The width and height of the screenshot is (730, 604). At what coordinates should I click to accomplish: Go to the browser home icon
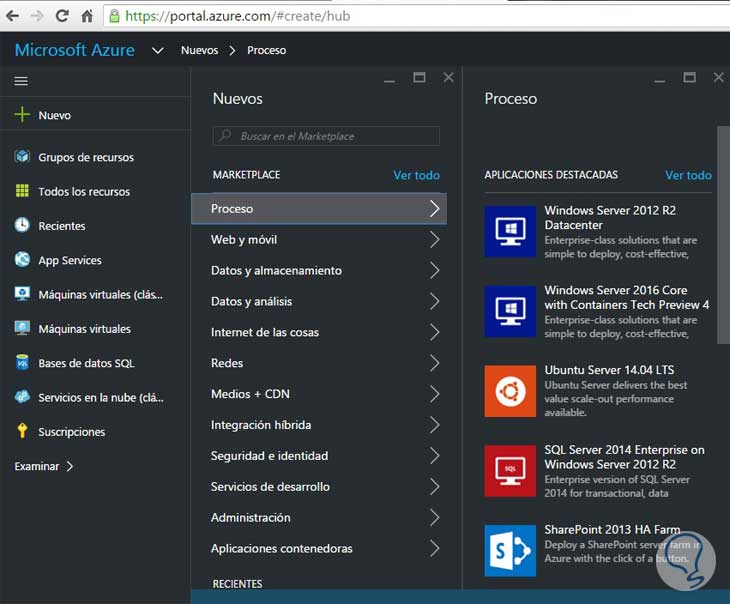[x=87, y=16]
